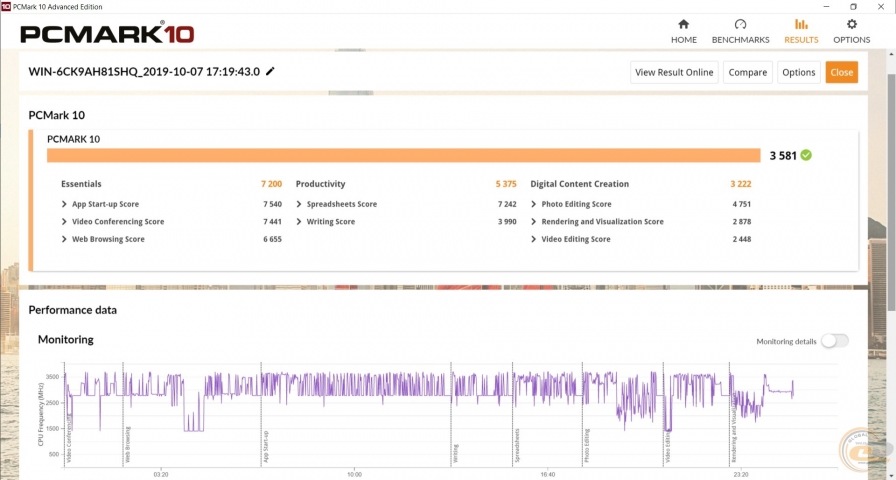Expand Video Conferencing Score details
This screenshot has height=480, width=896.
65,222
